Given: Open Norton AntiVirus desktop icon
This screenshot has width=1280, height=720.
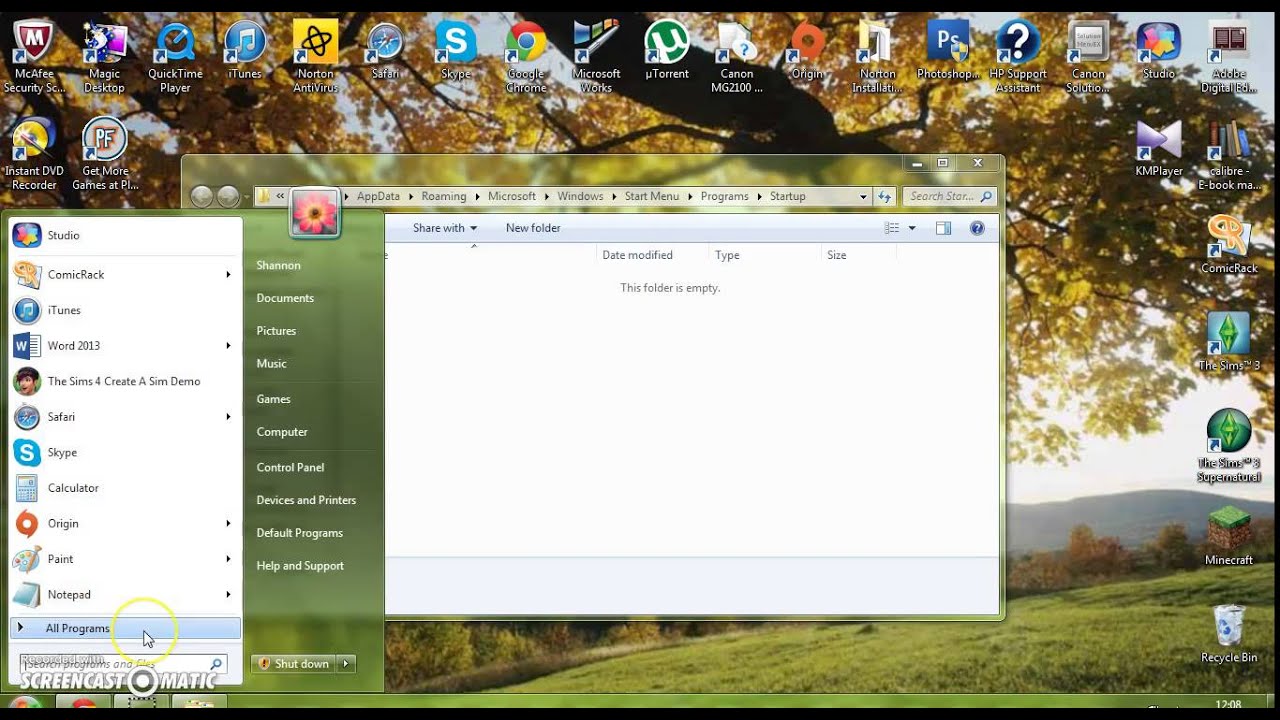Looking at the screenshot, I should coord(315,58).
